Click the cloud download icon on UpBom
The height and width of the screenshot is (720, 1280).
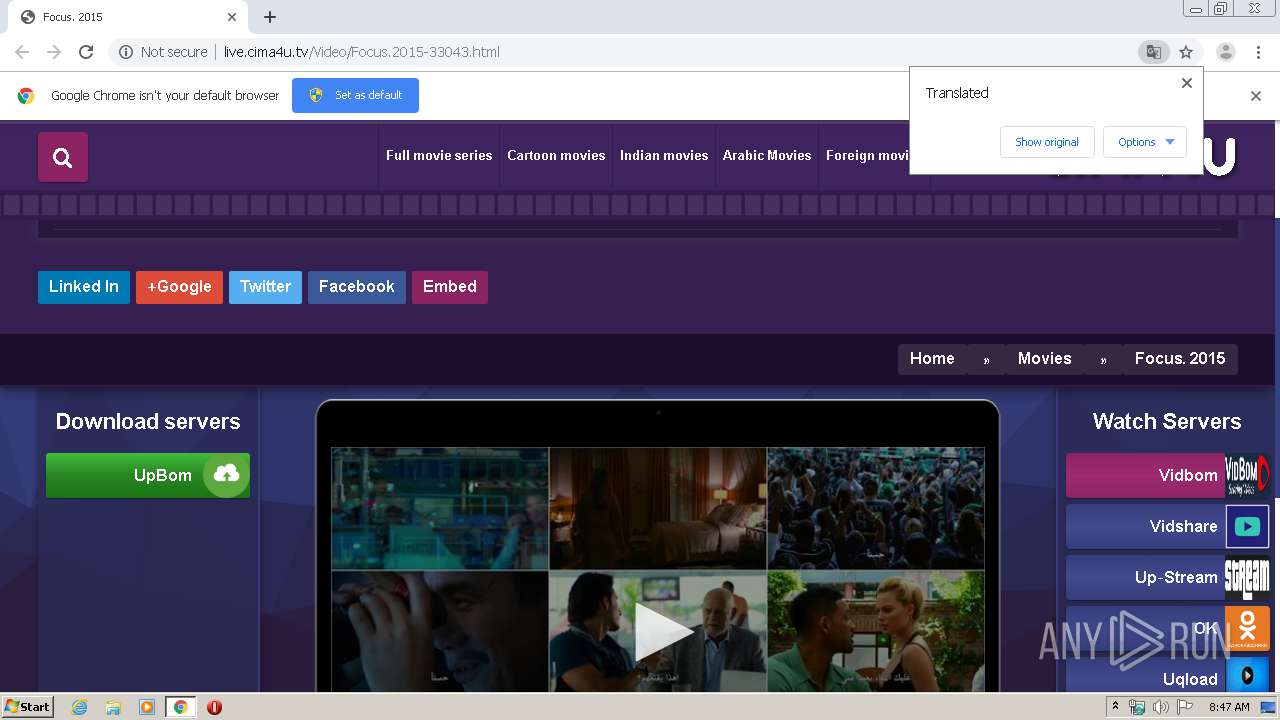pyautogui.click(x=226, y=474)
